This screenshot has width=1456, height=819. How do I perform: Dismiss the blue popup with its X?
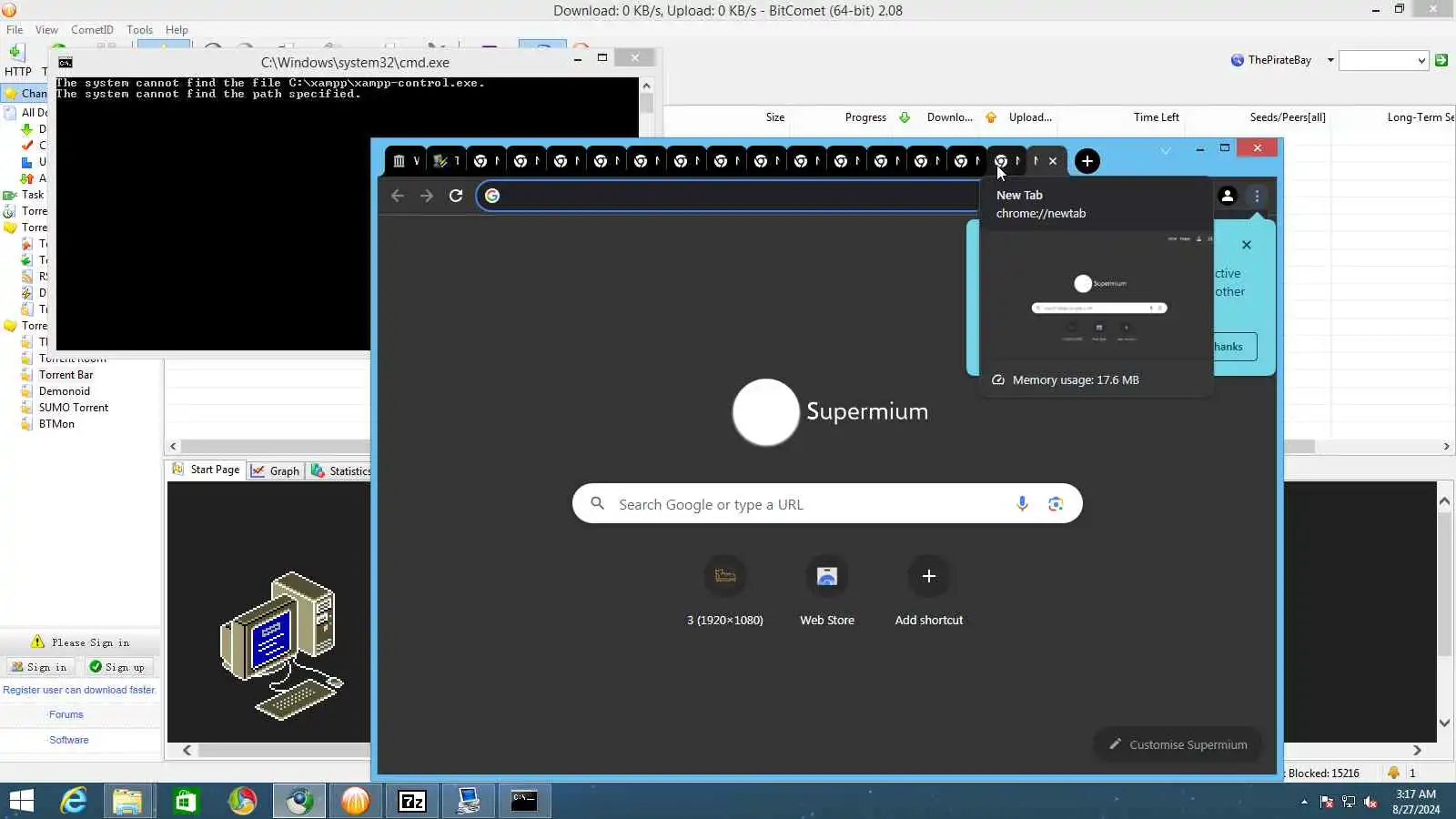[x=1247, y=245]
